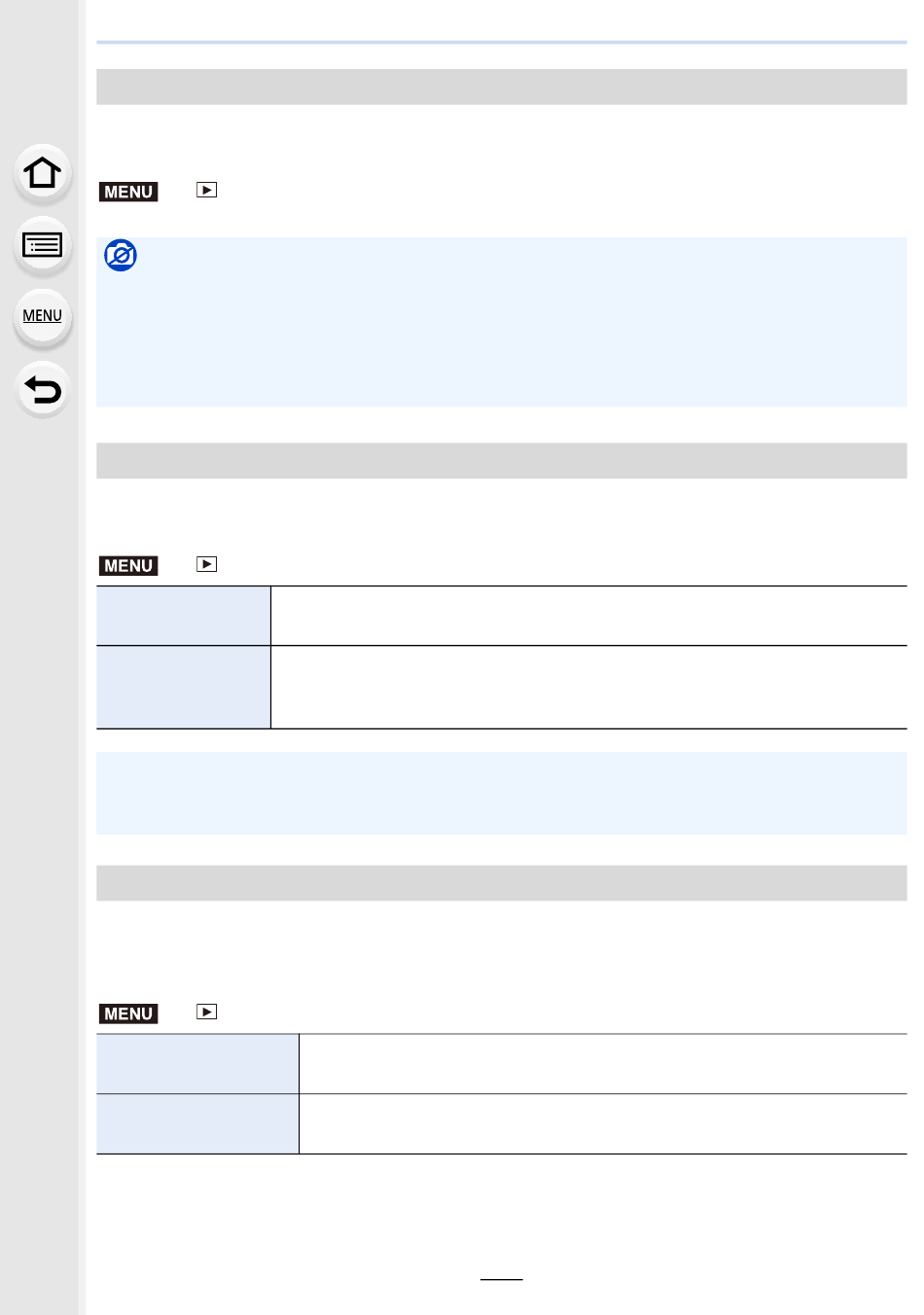
Task: Click the blue crossed-out camera 'not available' icon
Action: 121,256
